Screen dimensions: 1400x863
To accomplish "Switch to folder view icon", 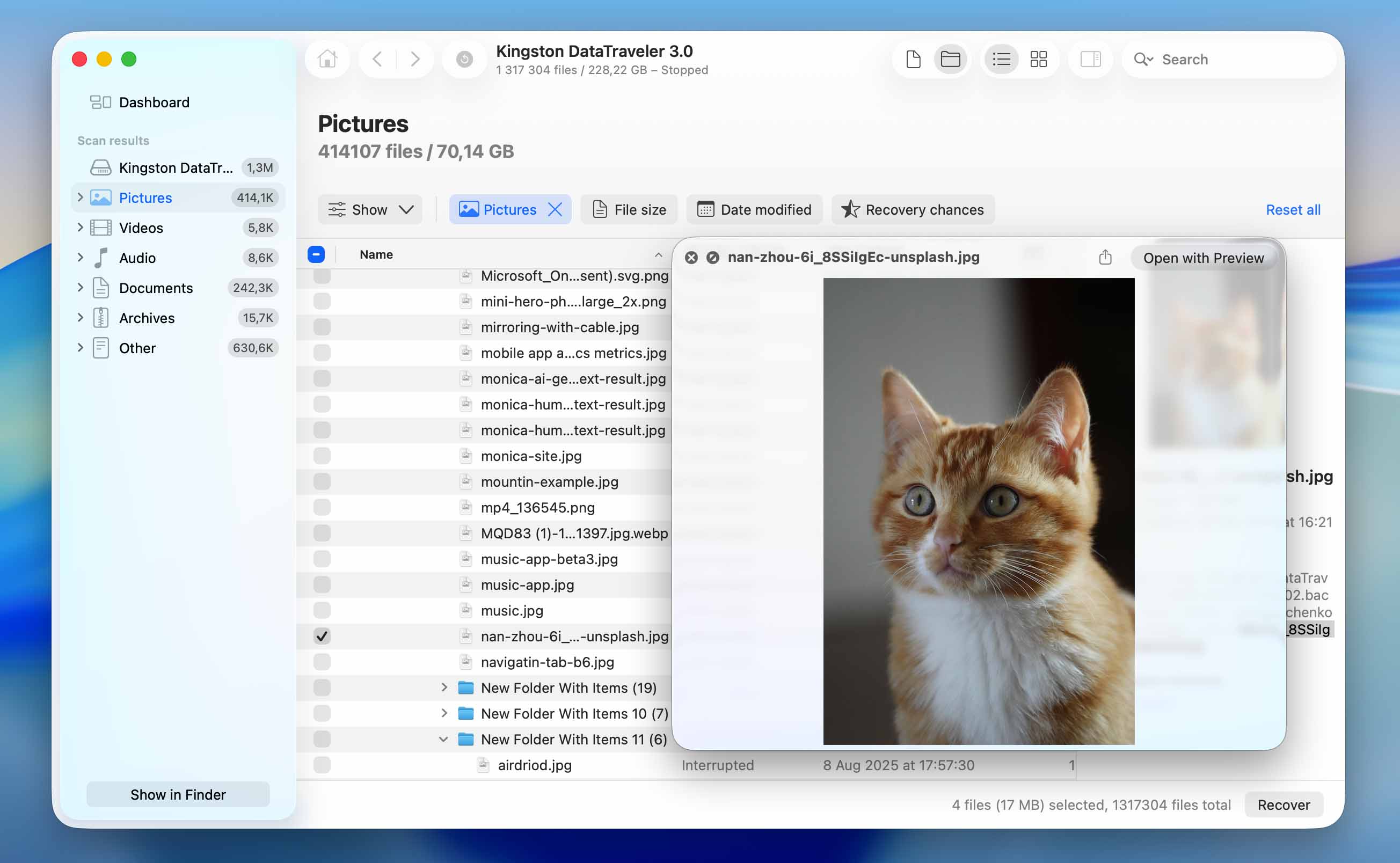I will pyautogui.click(x=950, y=59).
